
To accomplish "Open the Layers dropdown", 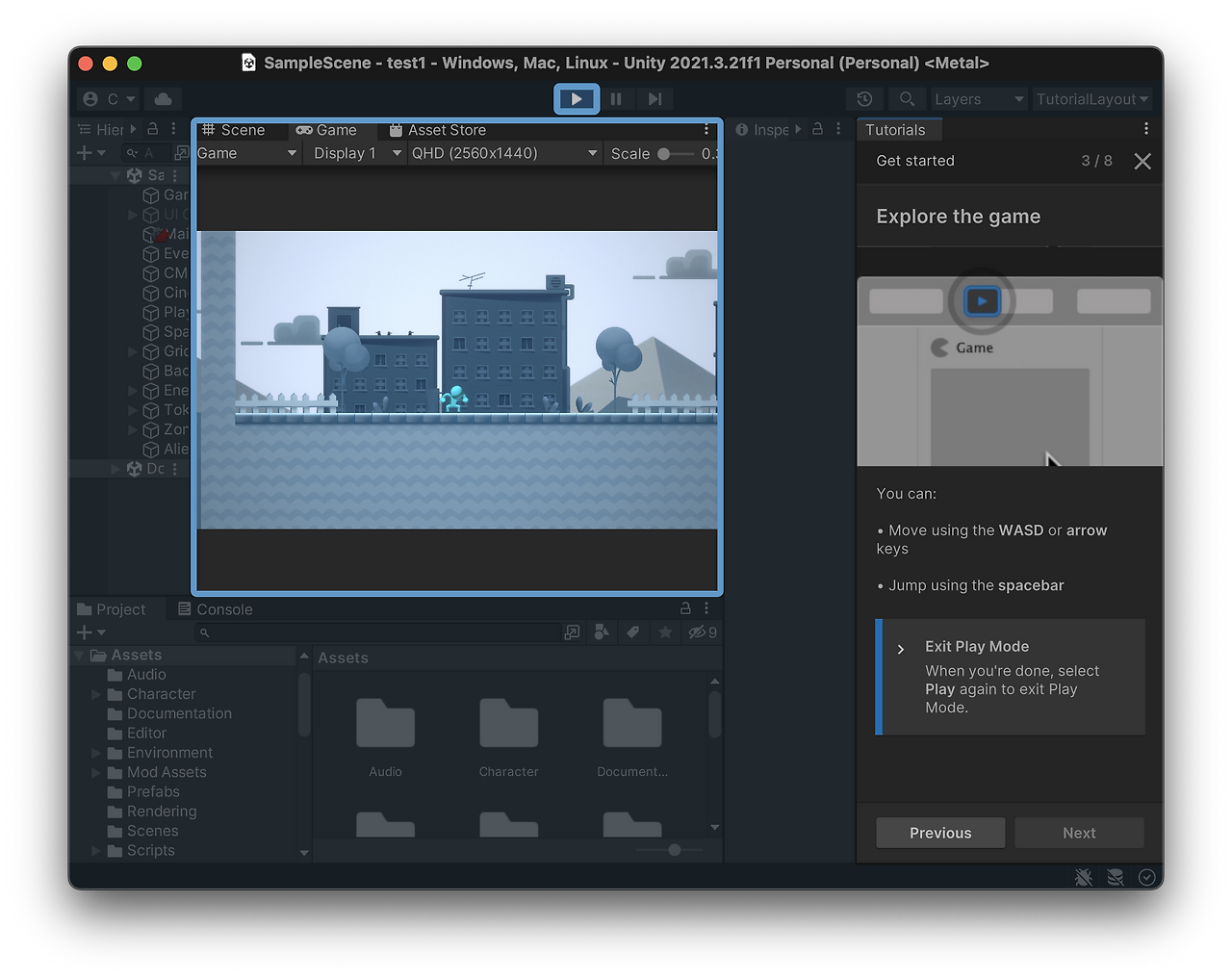I will 978,99.
